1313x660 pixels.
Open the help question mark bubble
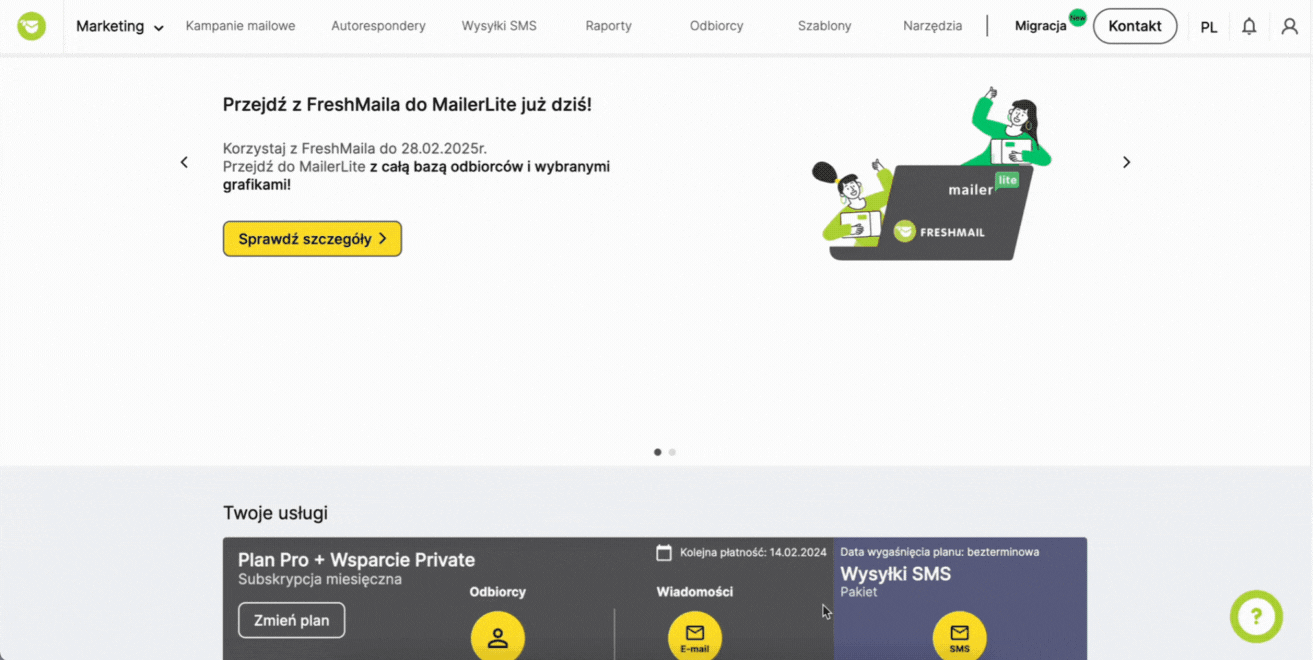(x=1256, y=616)
